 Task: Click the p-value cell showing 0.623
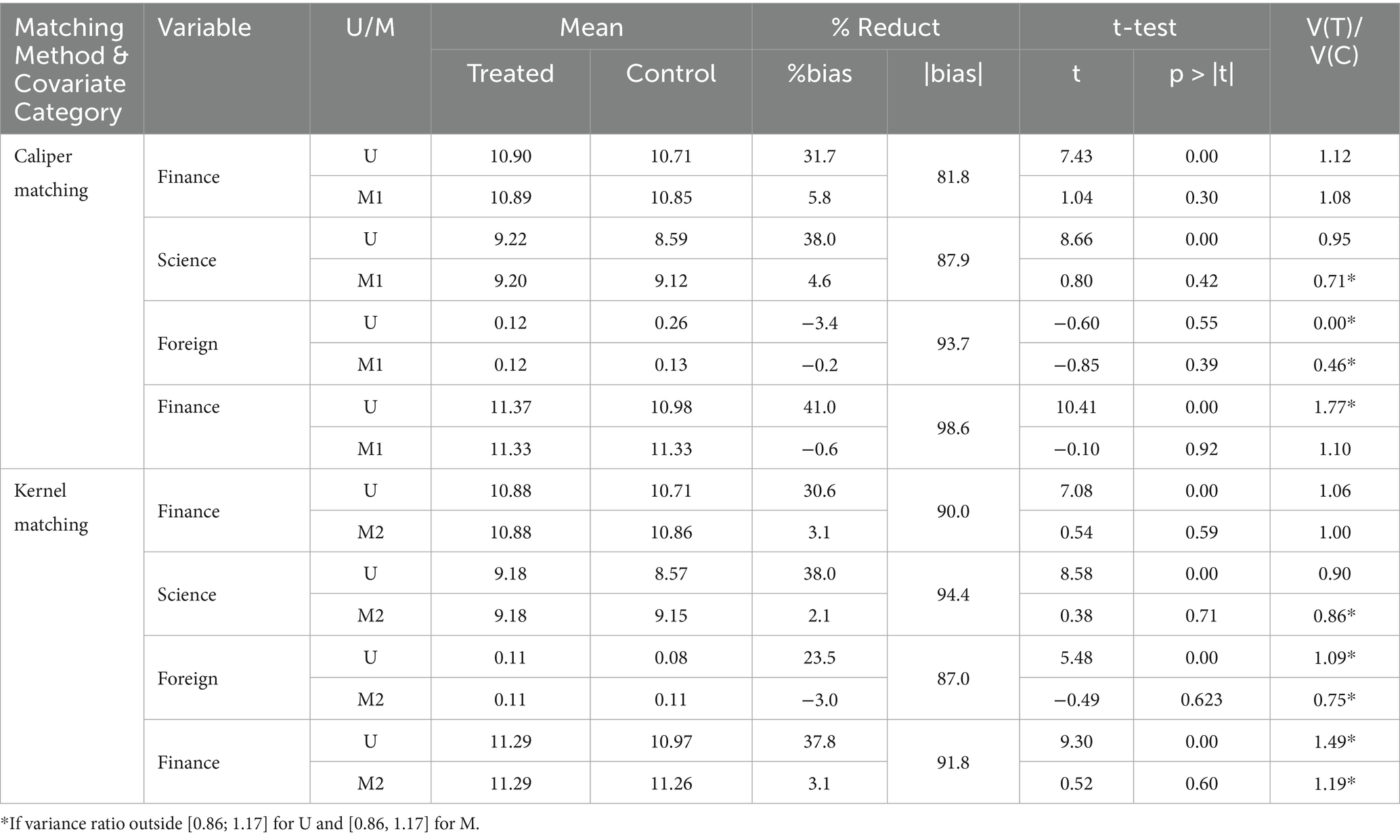[1201, 699]
